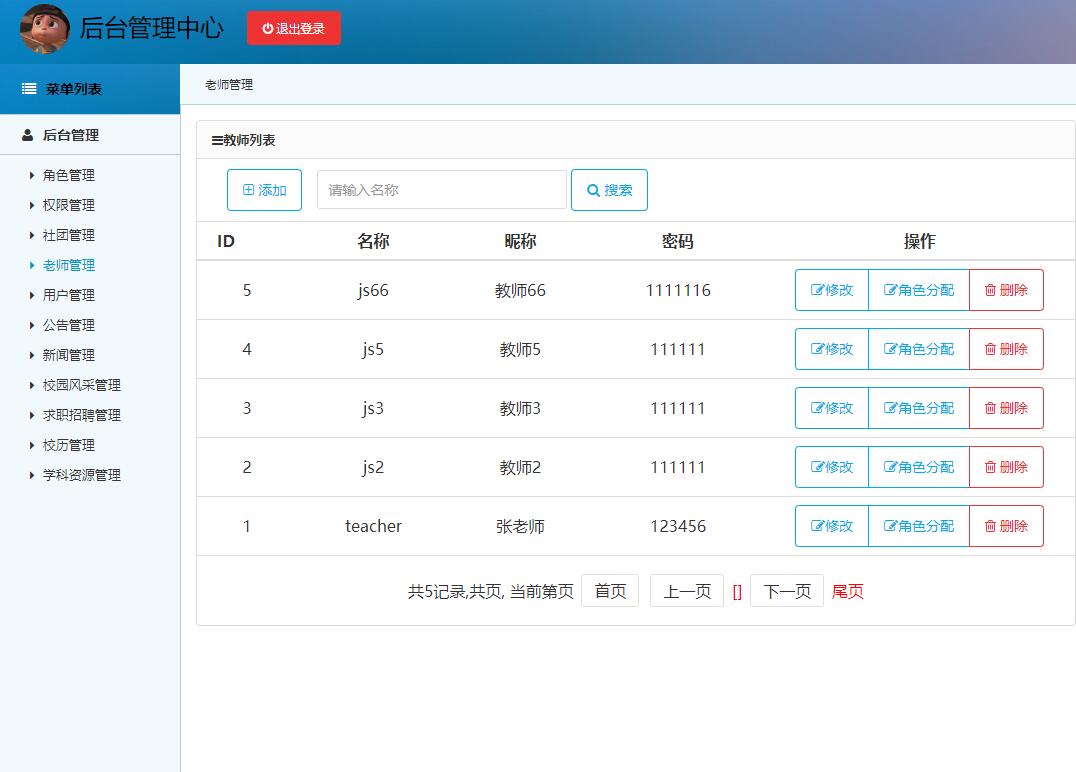Click 首页 in the pagination bar
Image resolution: width=1076 pixels, height=772 pixels.
(610, 590)
